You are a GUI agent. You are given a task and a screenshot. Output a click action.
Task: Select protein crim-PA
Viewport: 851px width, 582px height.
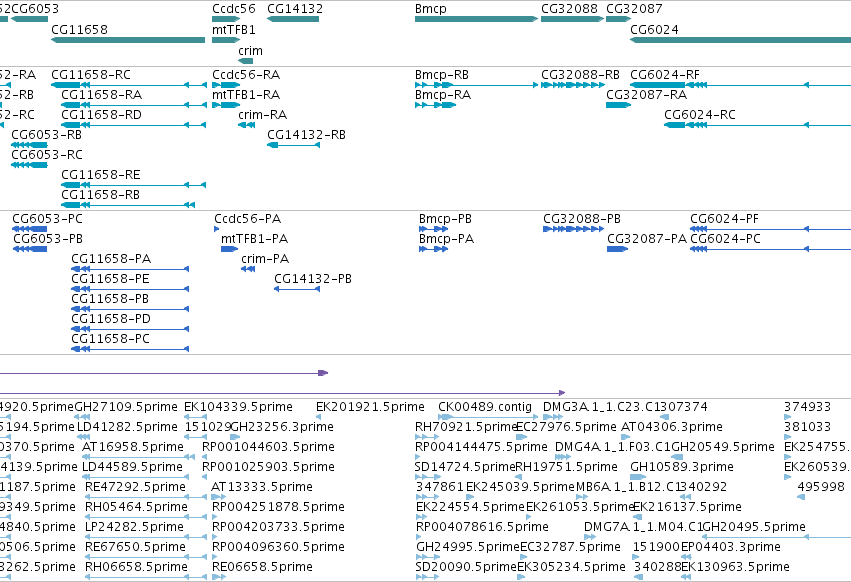[248, 269]
